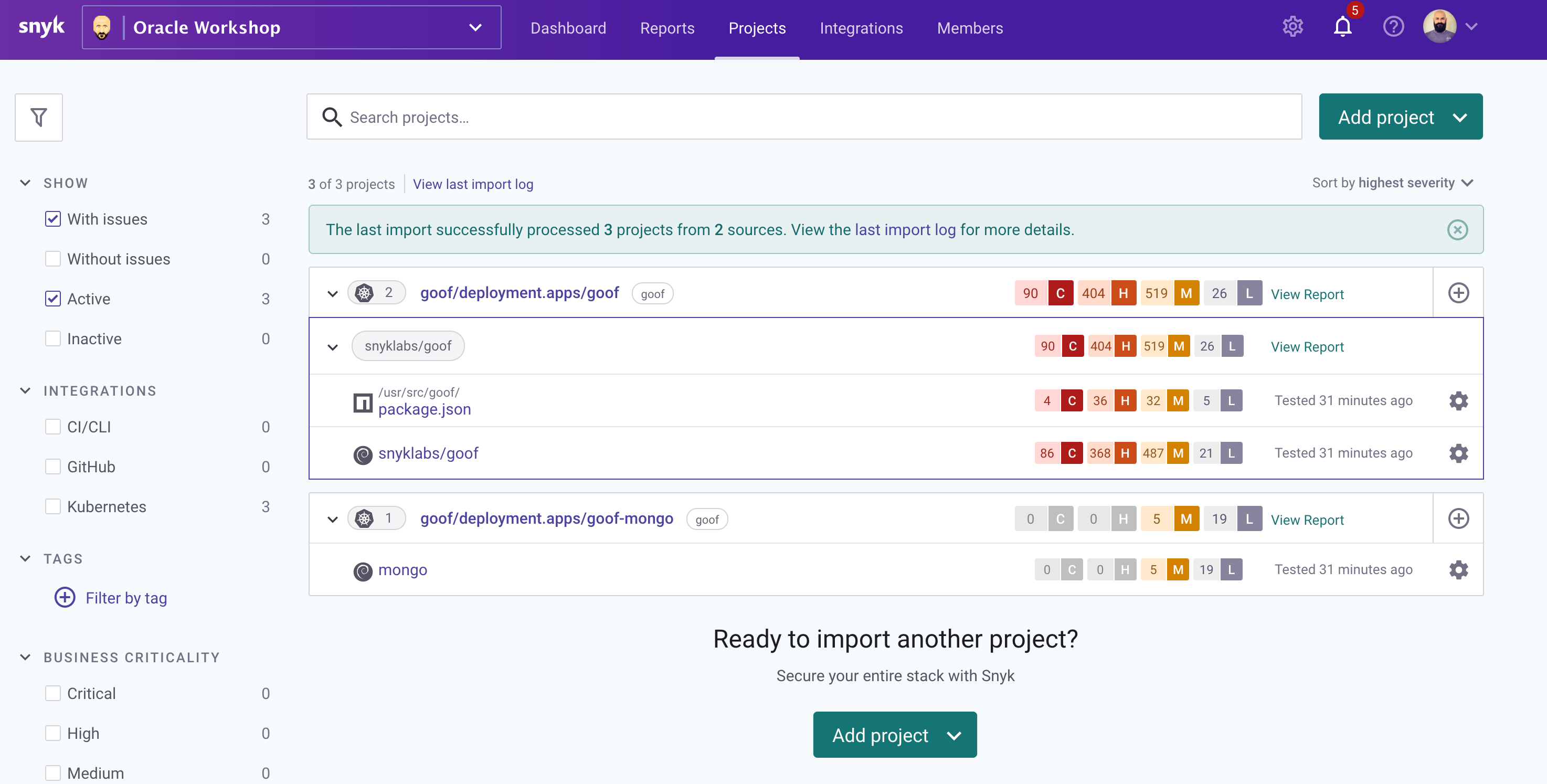
Task: Click Critical severity badge on goof/deployment.apps/goof
Action: click(1044, 293)
